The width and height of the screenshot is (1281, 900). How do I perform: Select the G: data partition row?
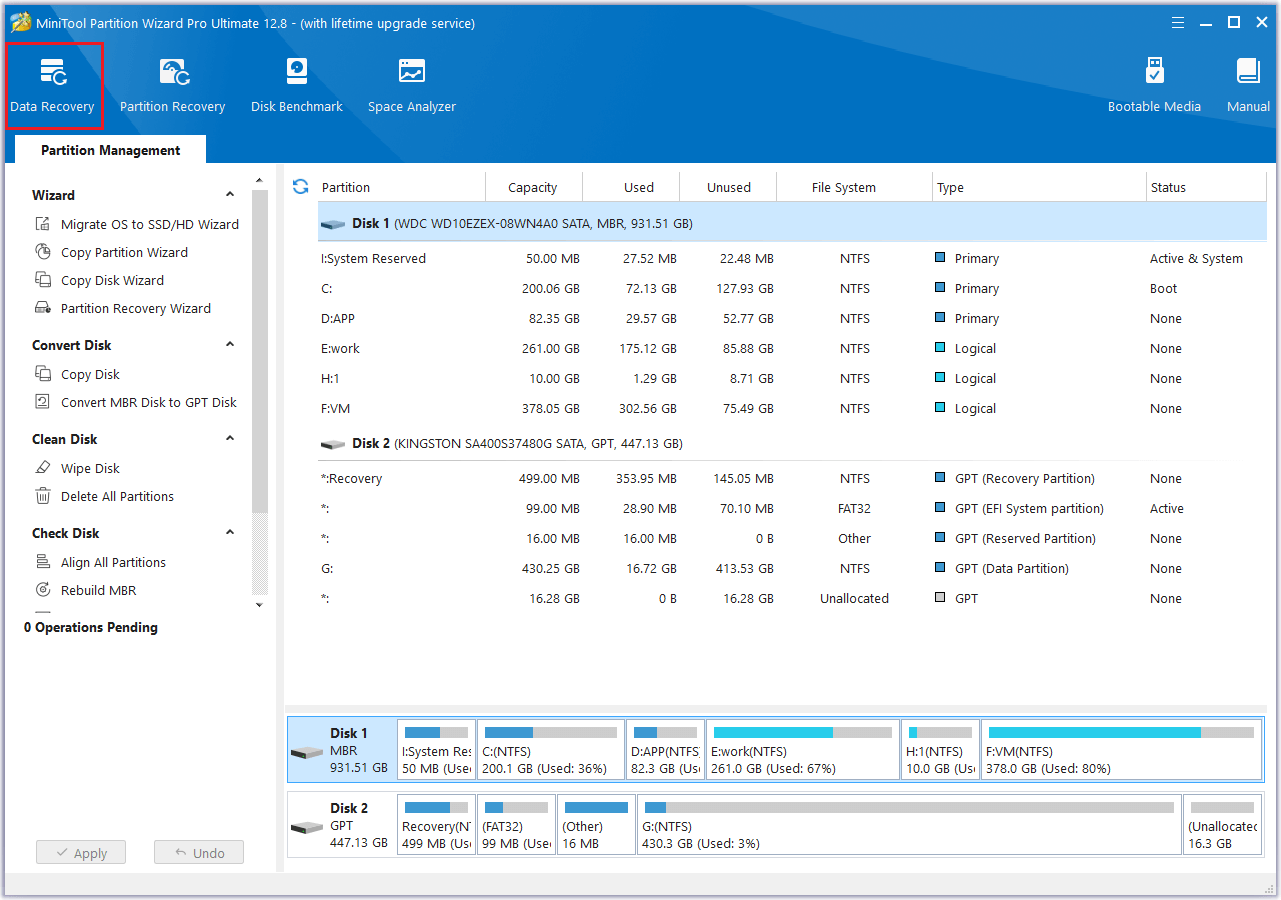click(x=792, y=569)
